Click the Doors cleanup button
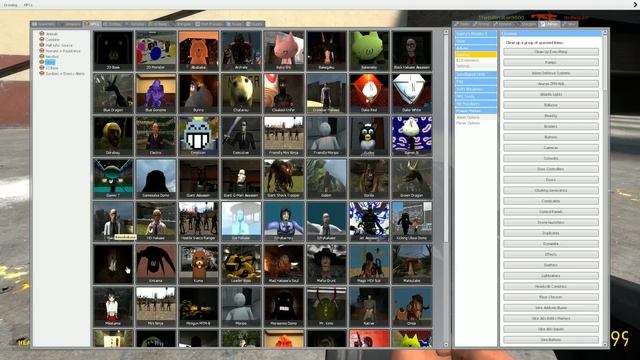This screenshot has height=360, width=640. [551, 180]
